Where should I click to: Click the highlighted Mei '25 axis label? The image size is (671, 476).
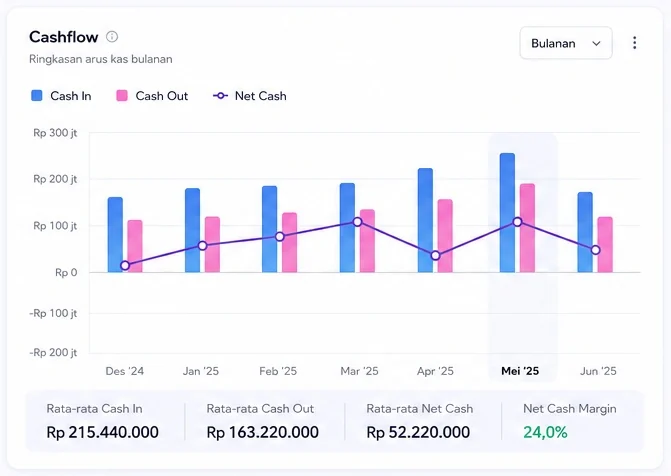(520, 371)
